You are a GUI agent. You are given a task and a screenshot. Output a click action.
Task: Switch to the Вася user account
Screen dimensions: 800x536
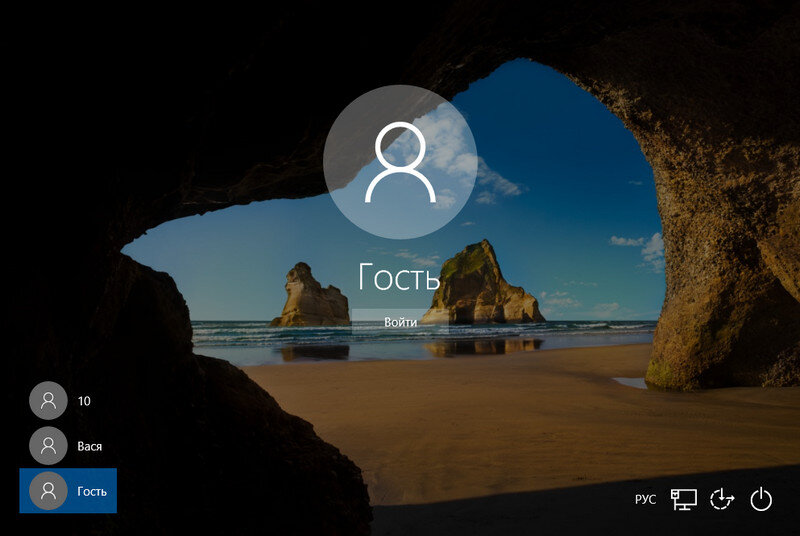[x=68, y=446]
